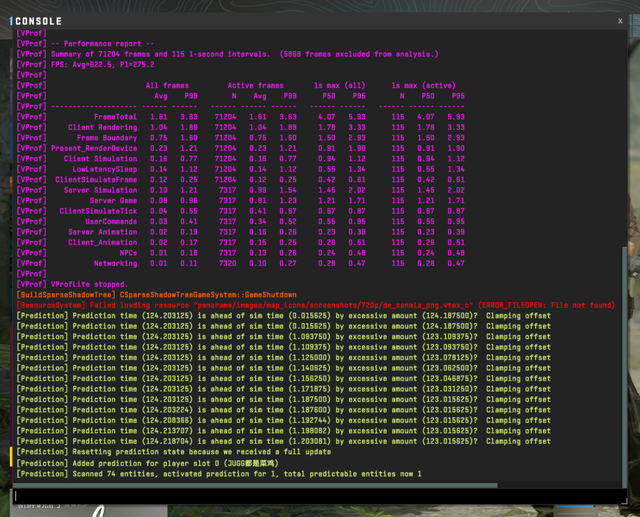
Task: Click the UserCommands row label
Action: click(x=111, y=222)
